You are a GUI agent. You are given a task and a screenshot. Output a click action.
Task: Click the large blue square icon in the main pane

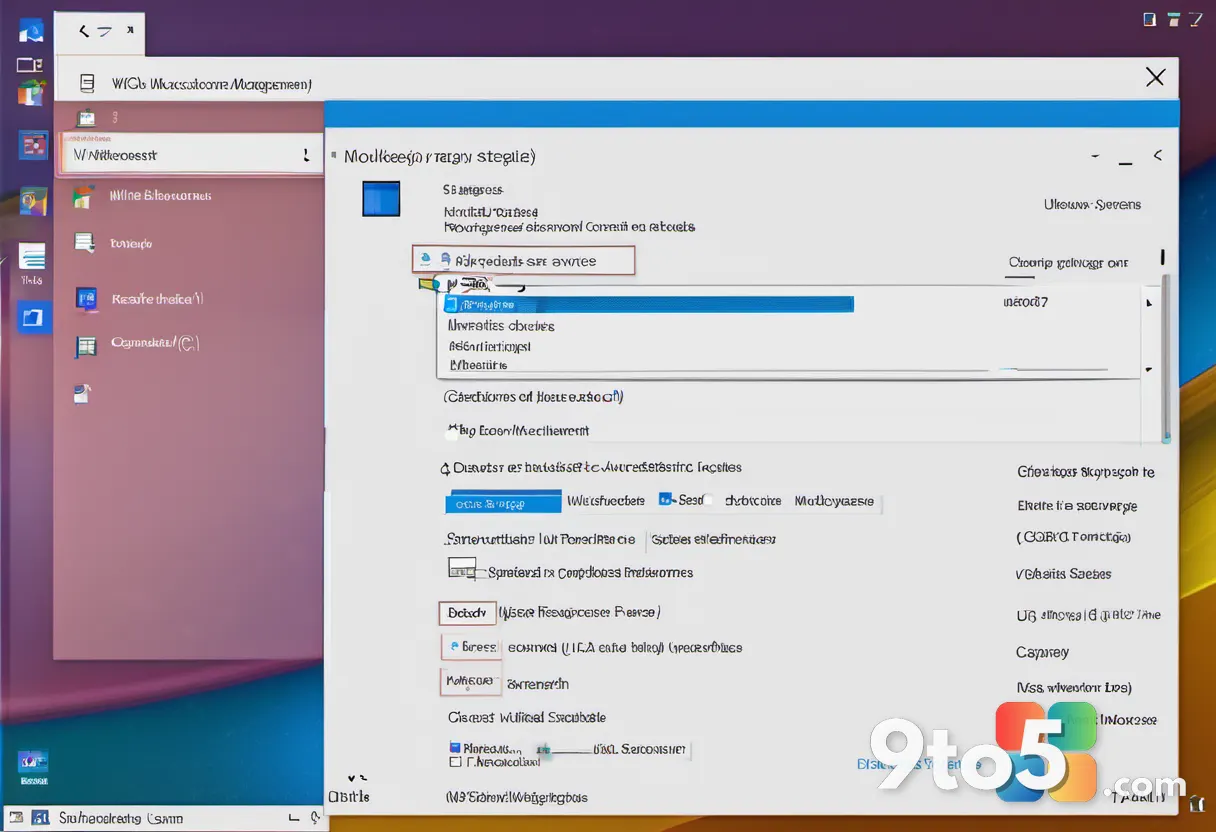[381, 198]
